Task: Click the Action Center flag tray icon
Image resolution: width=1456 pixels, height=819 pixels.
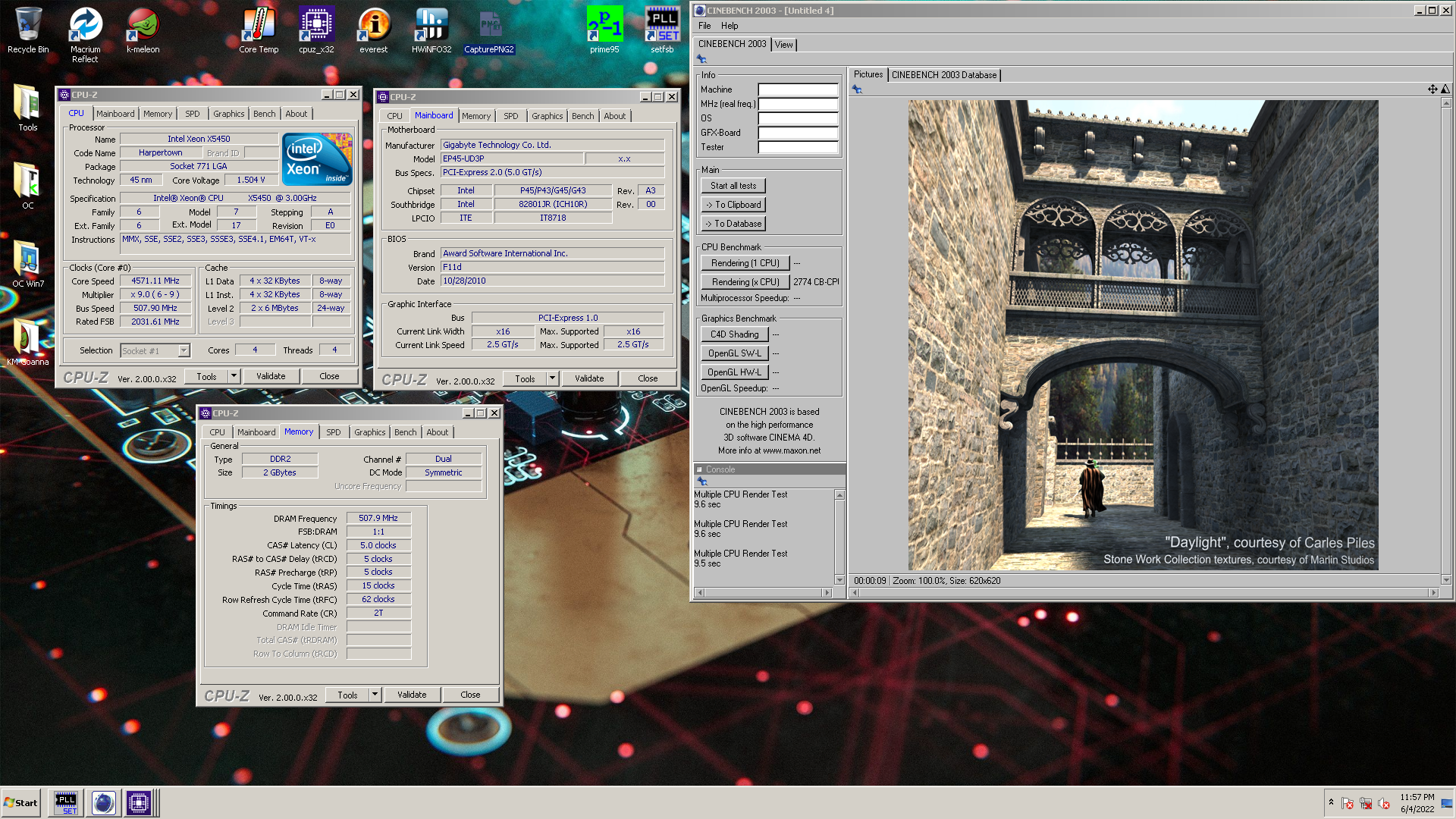Action: pyautogui.click(x=1348, y=804)
